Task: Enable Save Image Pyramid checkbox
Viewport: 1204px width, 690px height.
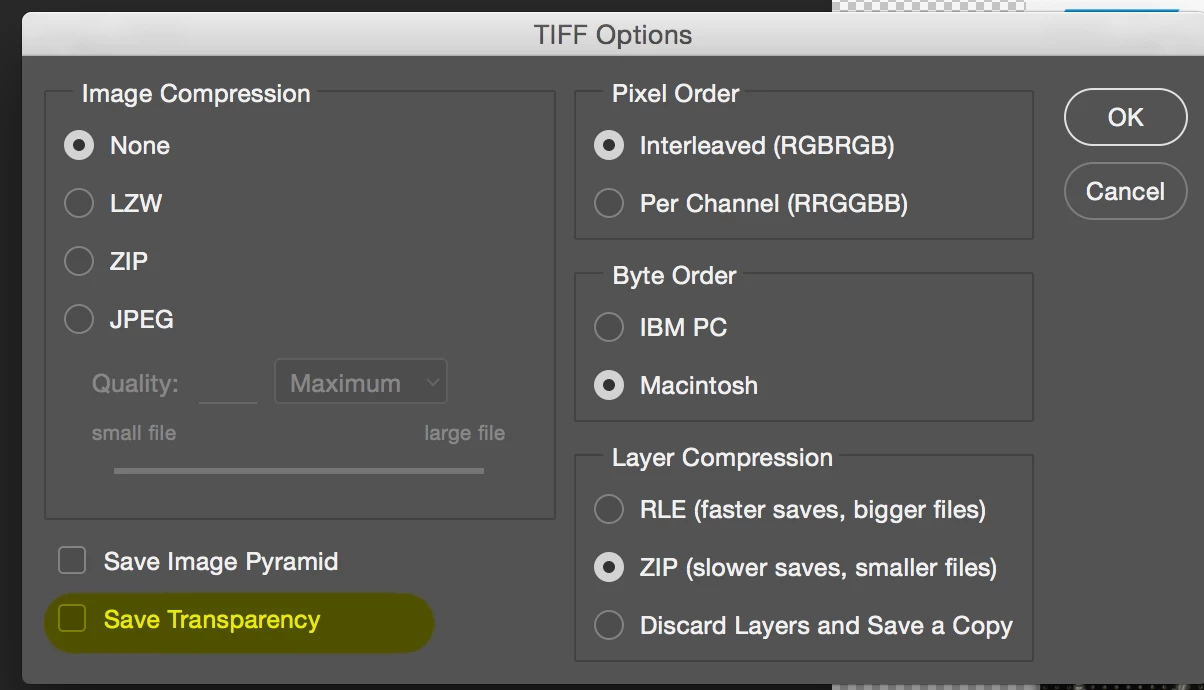Action: point(72,561)
